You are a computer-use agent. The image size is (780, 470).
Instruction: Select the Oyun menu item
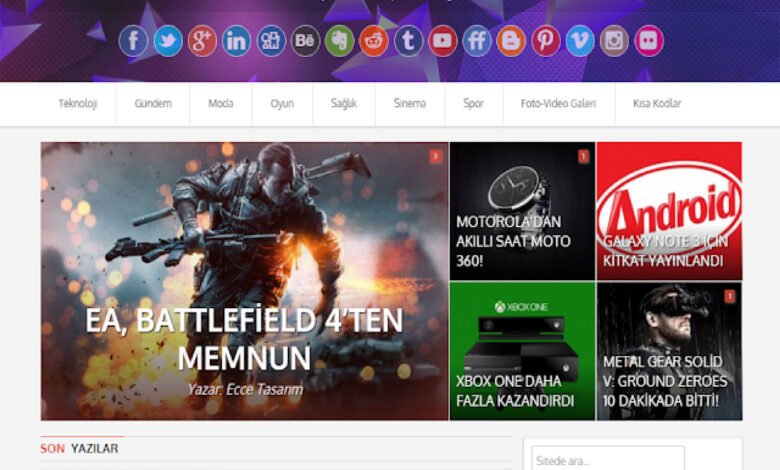point(282,104)
